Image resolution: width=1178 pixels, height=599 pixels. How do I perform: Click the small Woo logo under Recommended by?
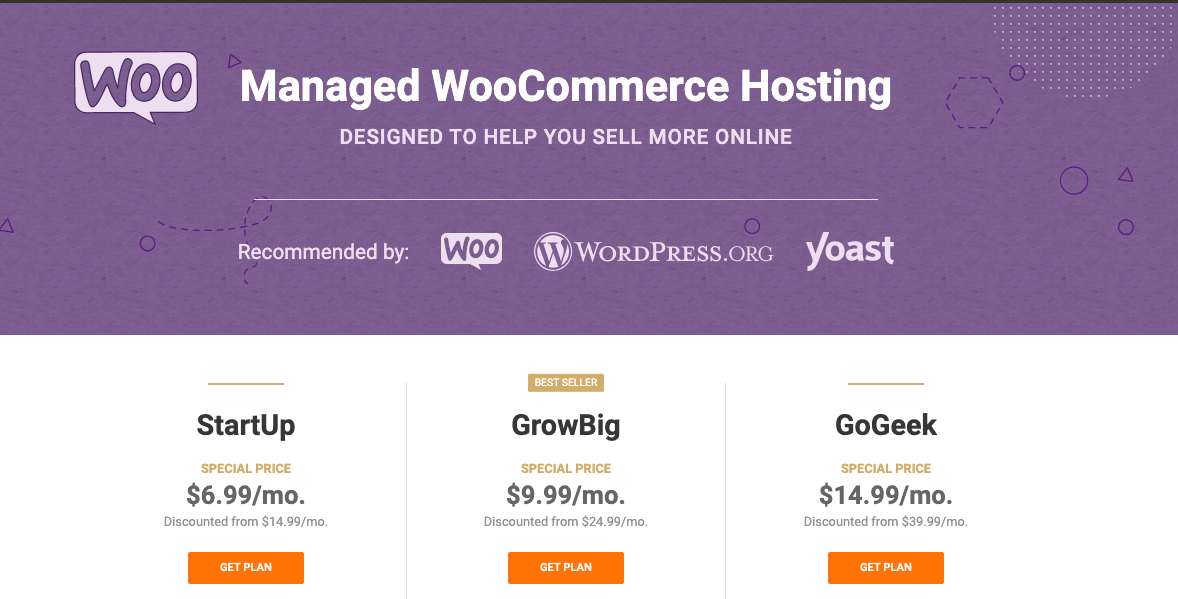(471, 250)
